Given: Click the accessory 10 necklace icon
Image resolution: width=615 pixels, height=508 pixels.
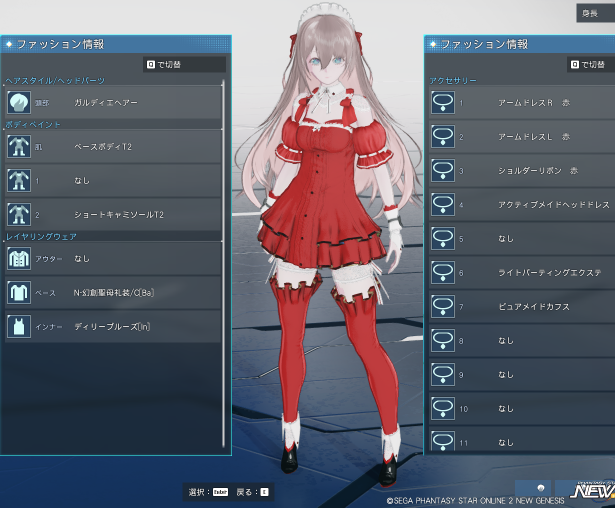Looking at the screenshot, I should [443, 408].
